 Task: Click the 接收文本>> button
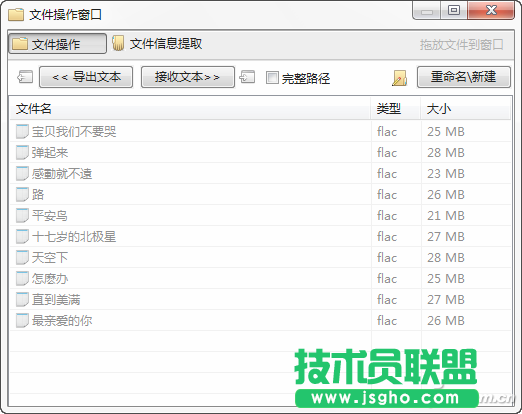pos(188,77)
